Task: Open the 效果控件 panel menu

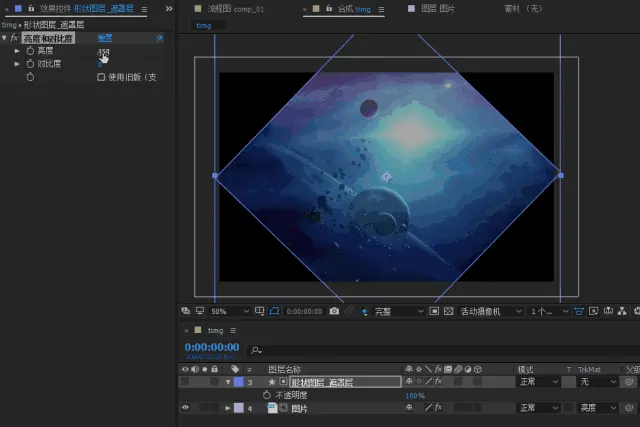Action: tap(144, 9)
